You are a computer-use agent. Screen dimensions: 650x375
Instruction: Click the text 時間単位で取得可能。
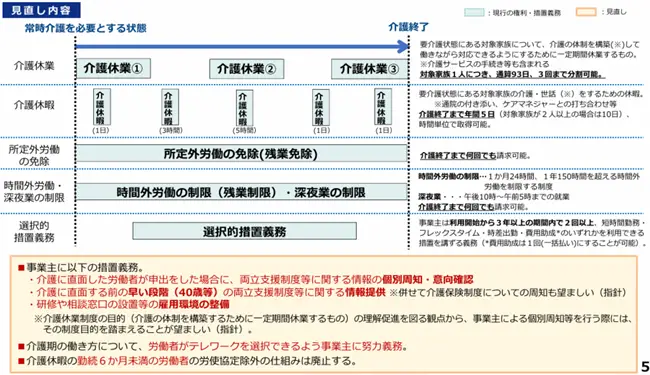coord(455,124)
